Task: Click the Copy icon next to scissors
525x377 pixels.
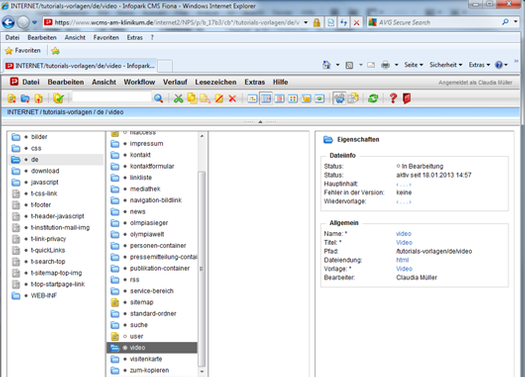Action: (192, 98)
